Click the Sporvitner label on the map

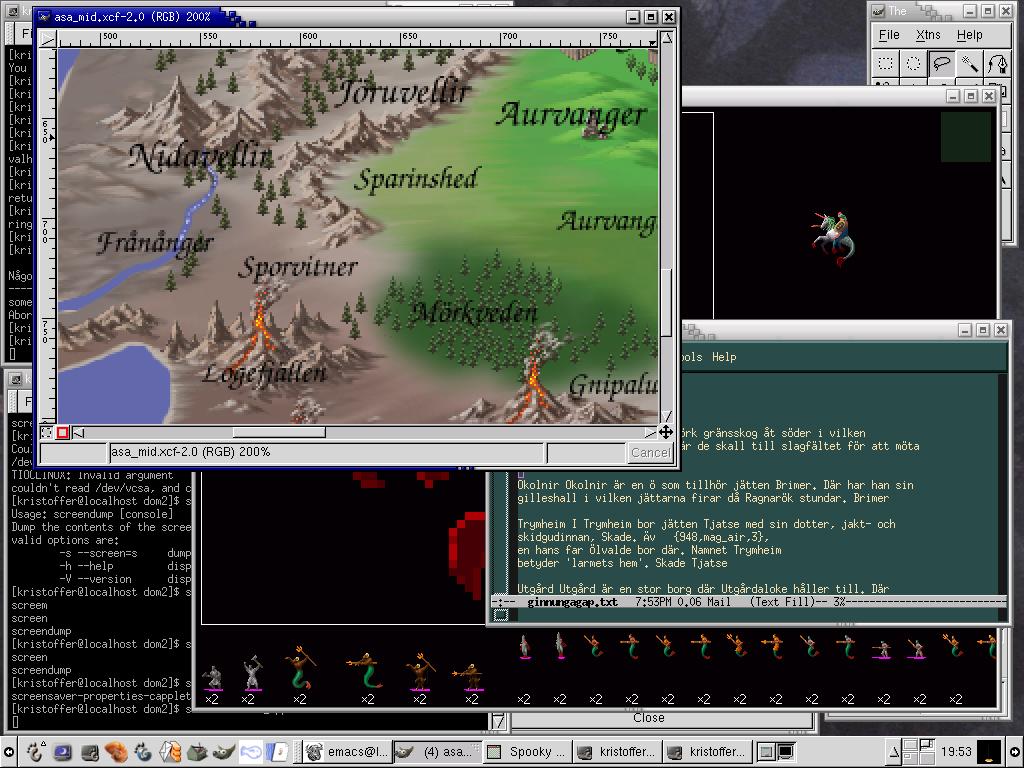tap(297, 267)
